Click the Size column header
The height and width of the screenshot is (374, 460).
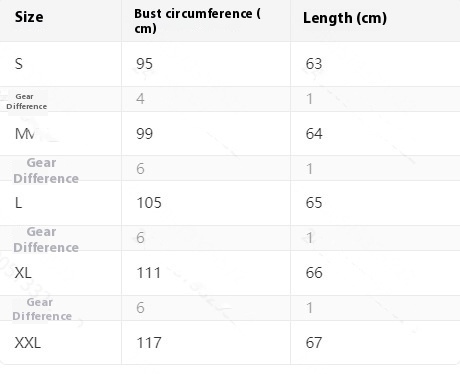point(29,17)
